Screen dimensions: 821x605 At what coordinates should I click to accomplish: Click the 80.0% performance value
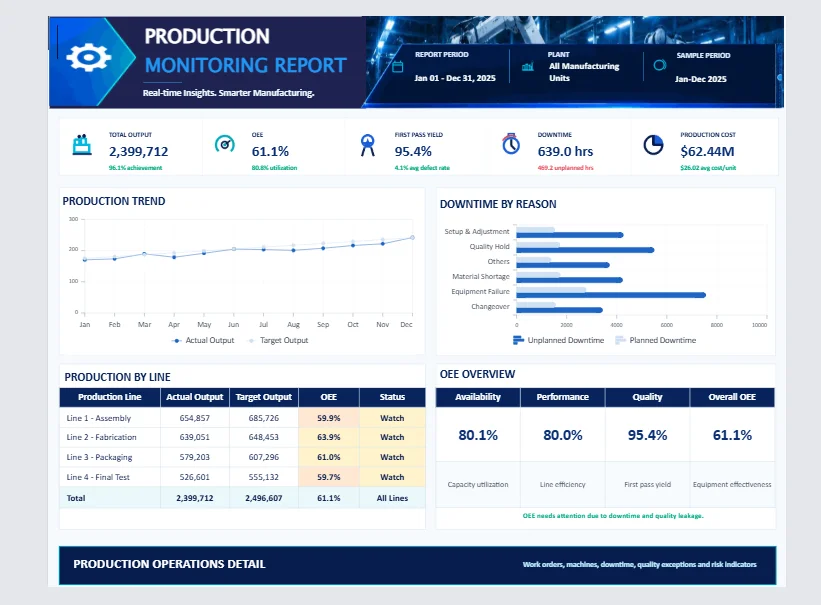[x=563, y=435]
